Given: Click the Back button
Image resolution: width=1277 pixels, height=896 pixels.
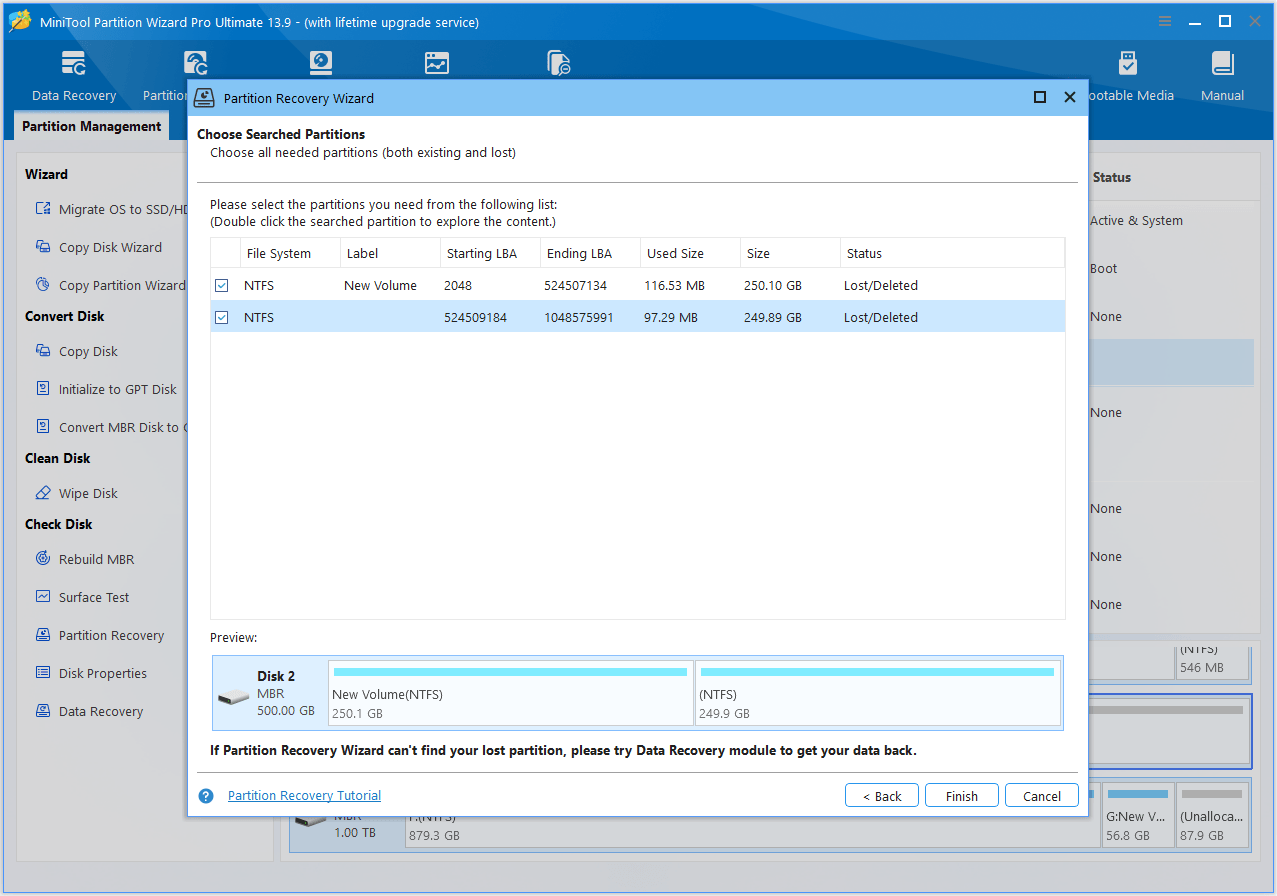Looking at the screenshot, I should click(x=882, y=796).
